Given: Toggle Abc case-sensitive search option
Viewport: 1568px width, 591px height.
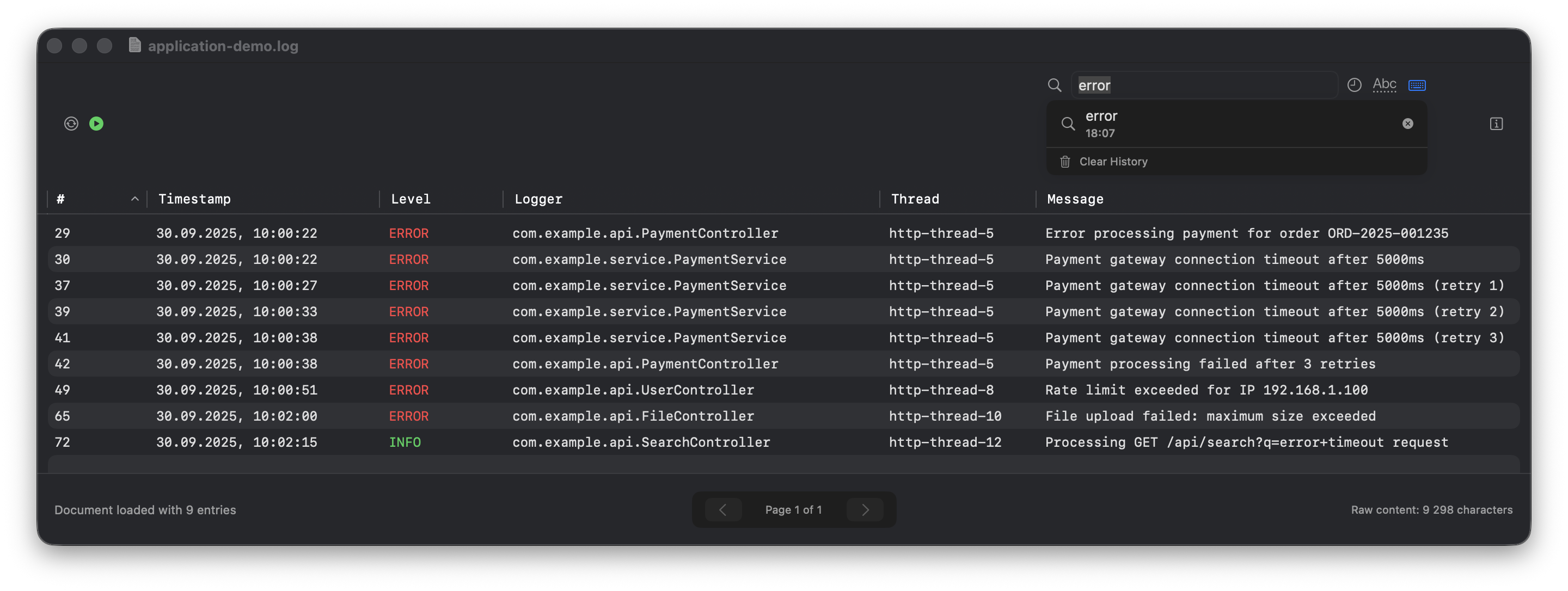Looking at the screenshot, I should 1384,84.
